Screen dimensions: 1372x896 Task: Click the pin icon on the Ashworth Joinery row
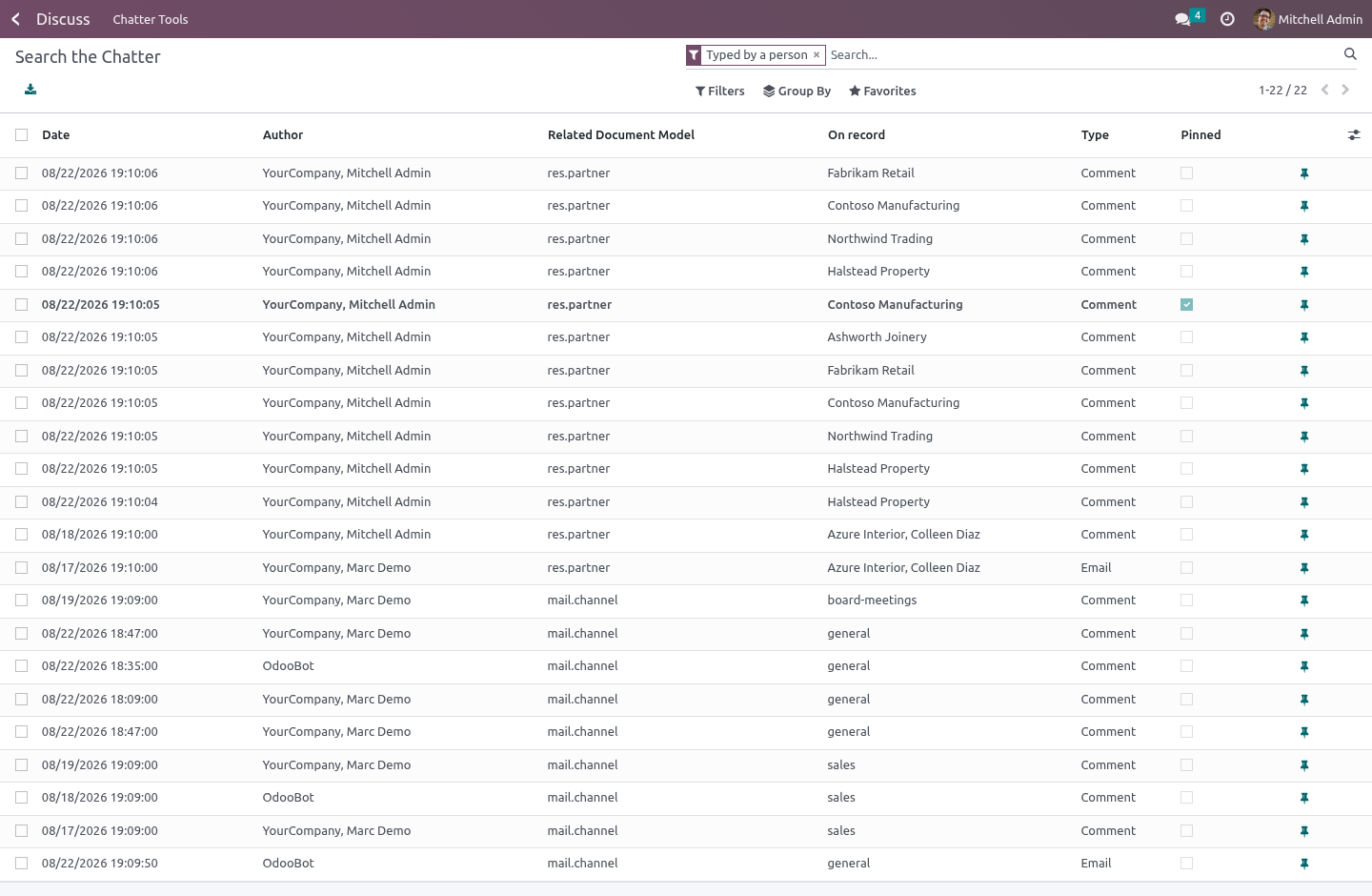(1304, 337)
